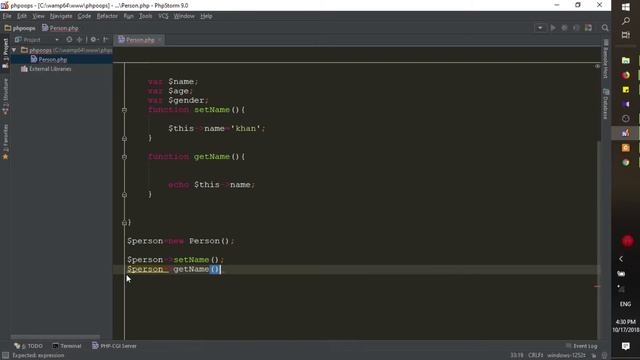Click the red error stripe mark on the scrollbar
640x360 pixels.
[x=597, y=287]
